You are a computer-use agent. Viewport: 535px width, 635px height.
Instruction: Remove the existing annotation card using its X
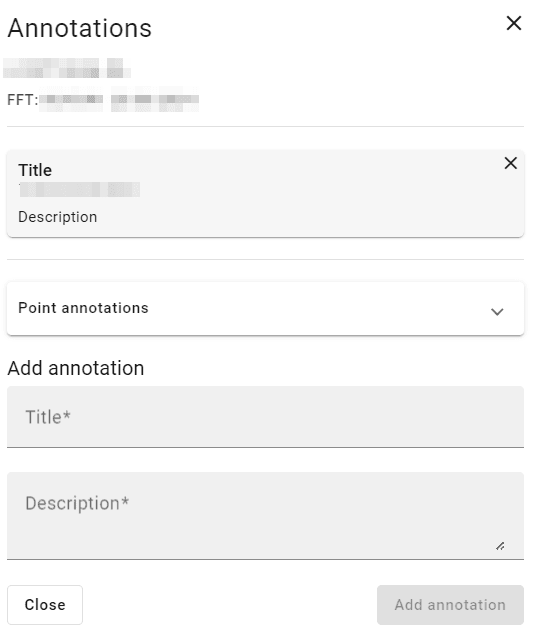[x=510, y=163]
